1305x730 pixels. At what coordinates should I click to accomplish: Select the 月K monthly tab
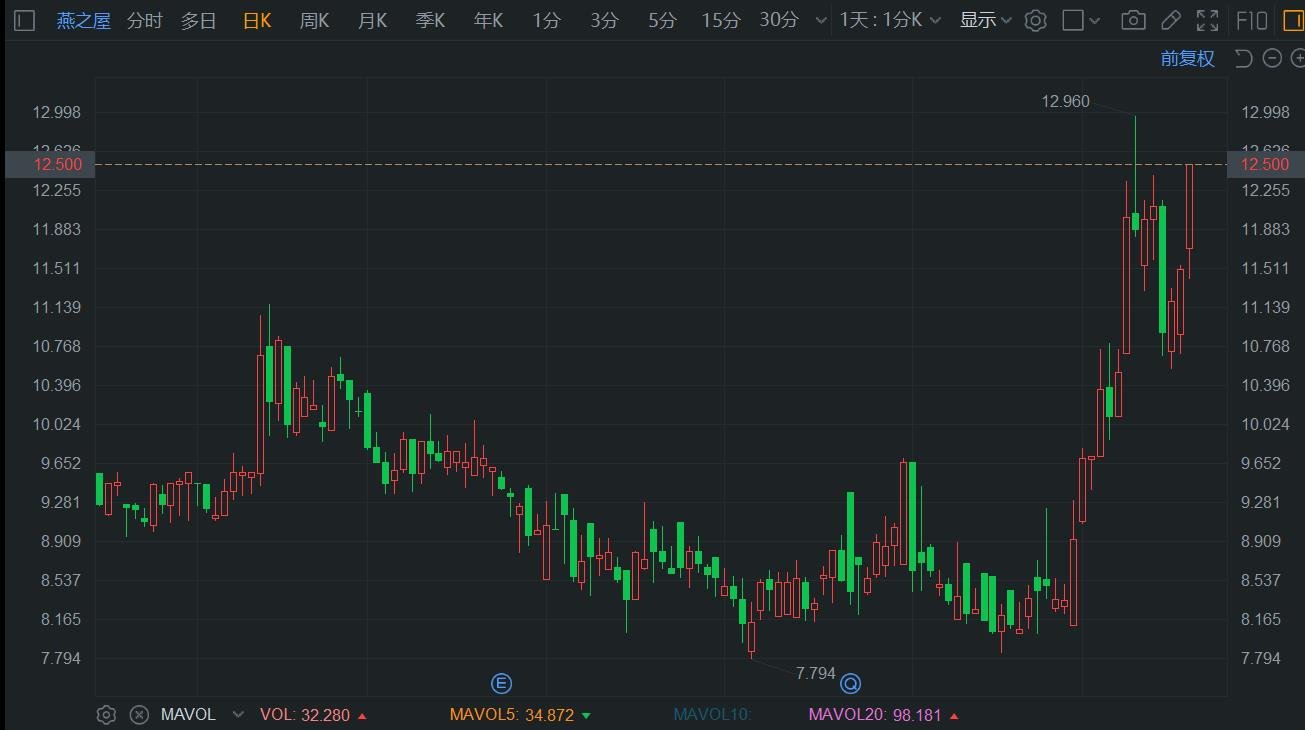[372, 20]
